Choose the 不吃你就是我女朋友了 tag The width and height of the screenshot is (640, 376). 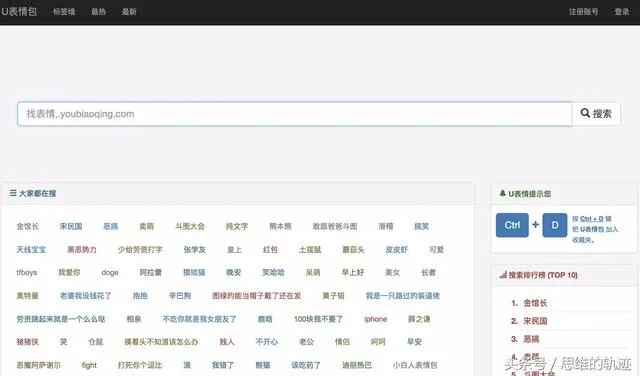click(199, 319)
